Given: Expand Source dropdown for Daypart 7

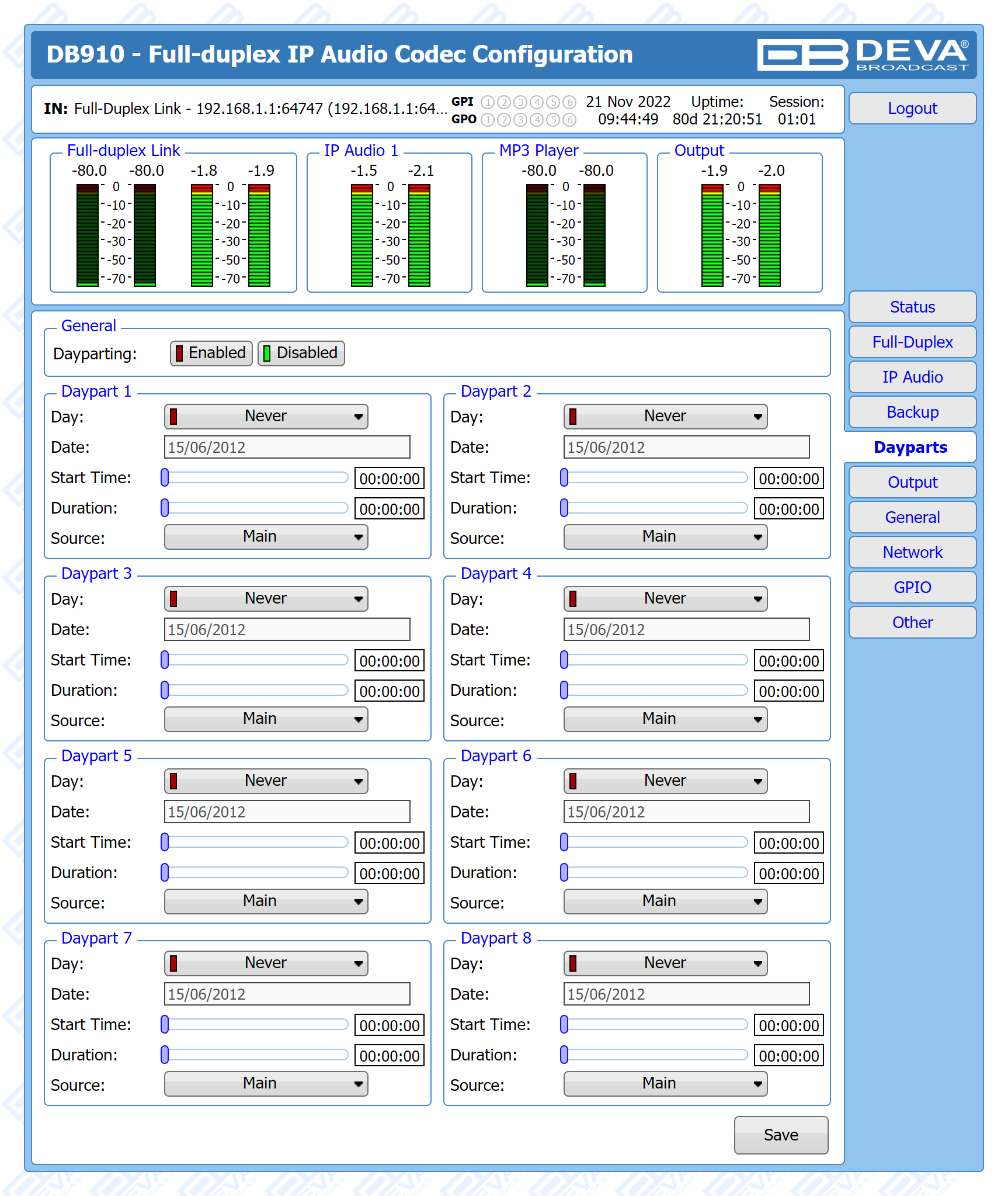Looking at the screenshot, I should pyautogui.click(x=266, y=1084).
